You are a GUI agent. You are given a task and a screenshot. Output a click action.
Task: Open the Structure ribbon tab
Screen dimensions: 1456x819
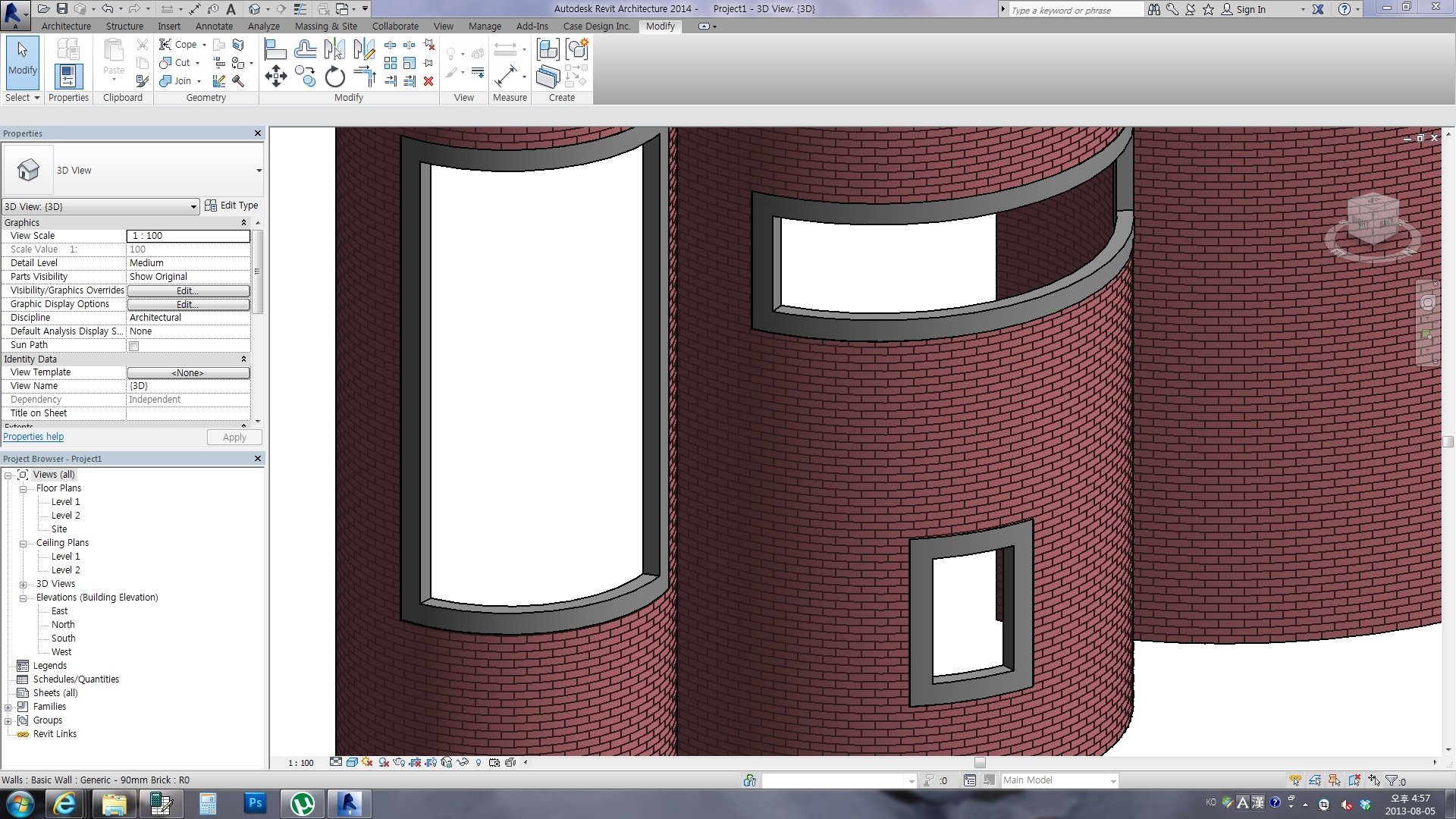pyautogui.click(x=124, y=26)
